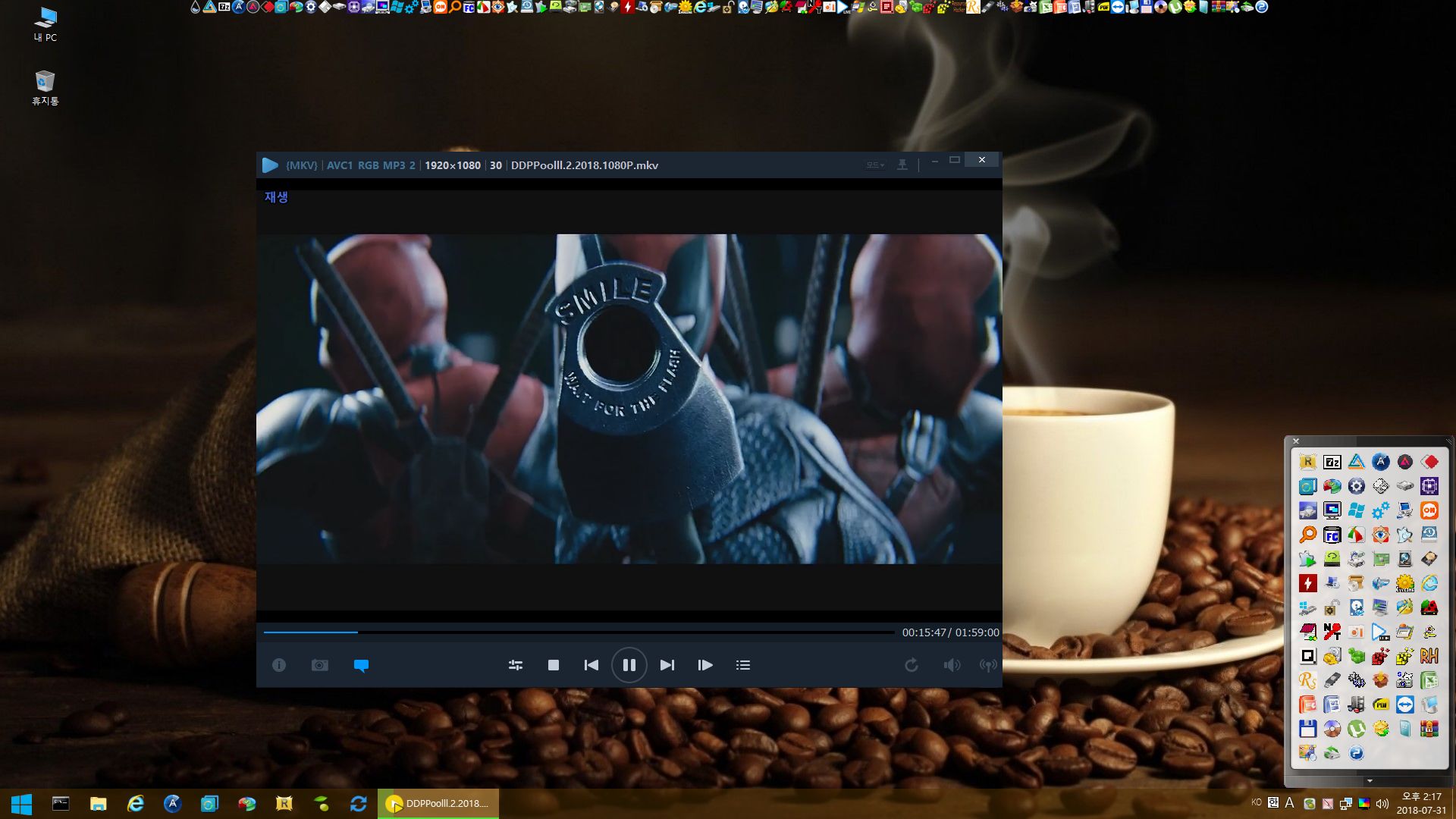Launch Excel from the launcher panel
The height and width of the screenshot is (819, 1456).
pos(1429,680)
